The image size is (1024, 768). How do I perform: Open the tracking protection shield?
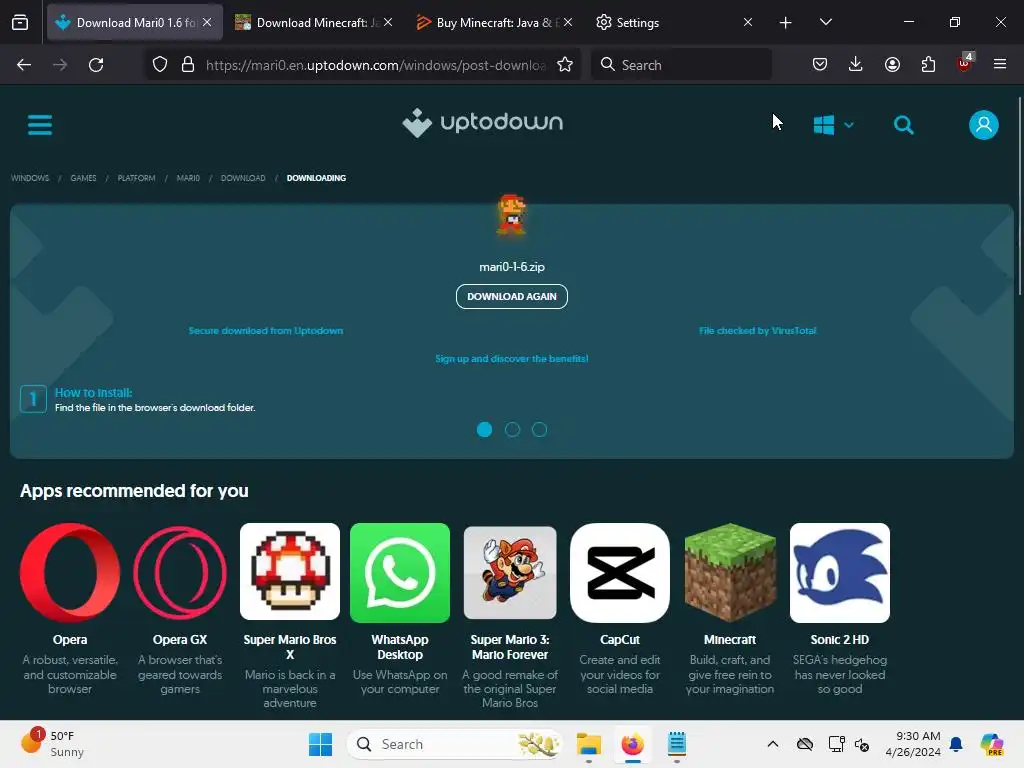point(160,65)
